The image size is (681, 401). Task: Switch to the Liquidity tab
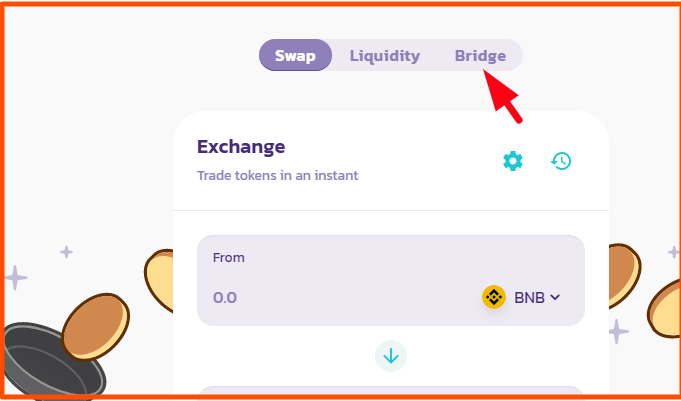385,56
